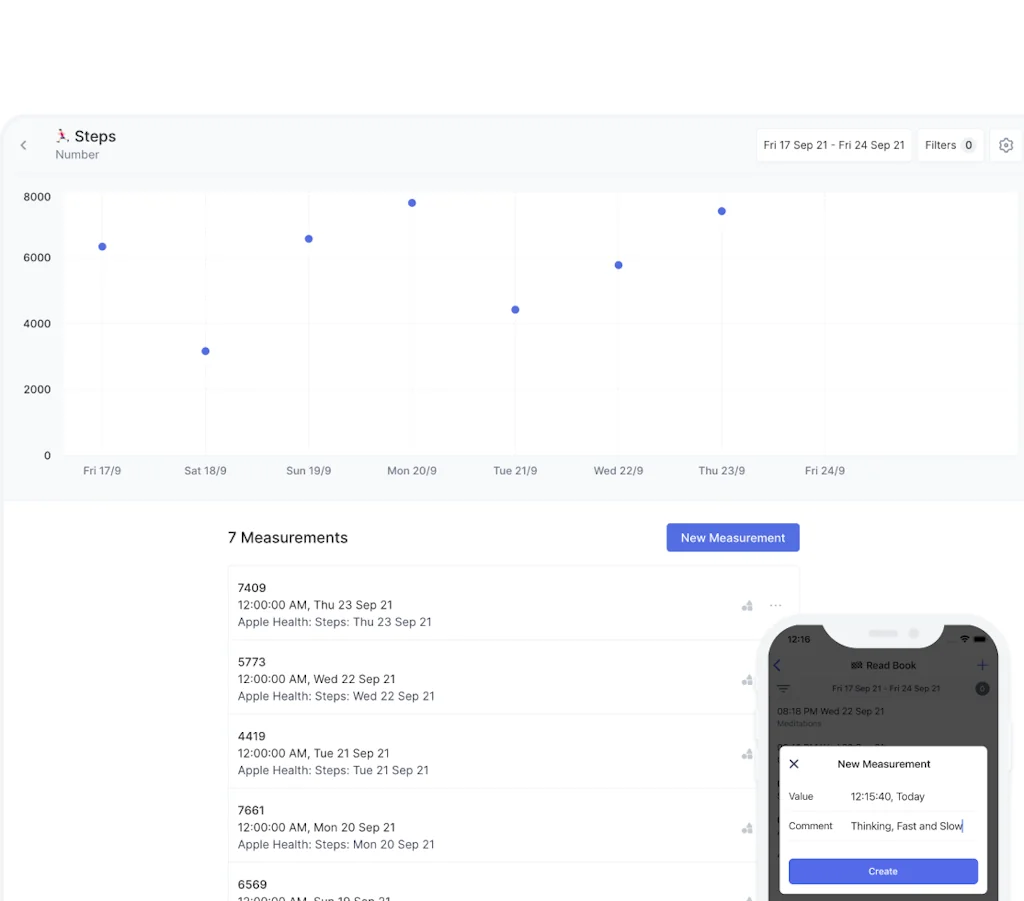Screen dimensions: 1024x901
Task: Select the Value field showing 12:15:40, Today
Action: [x=887, y=797]
